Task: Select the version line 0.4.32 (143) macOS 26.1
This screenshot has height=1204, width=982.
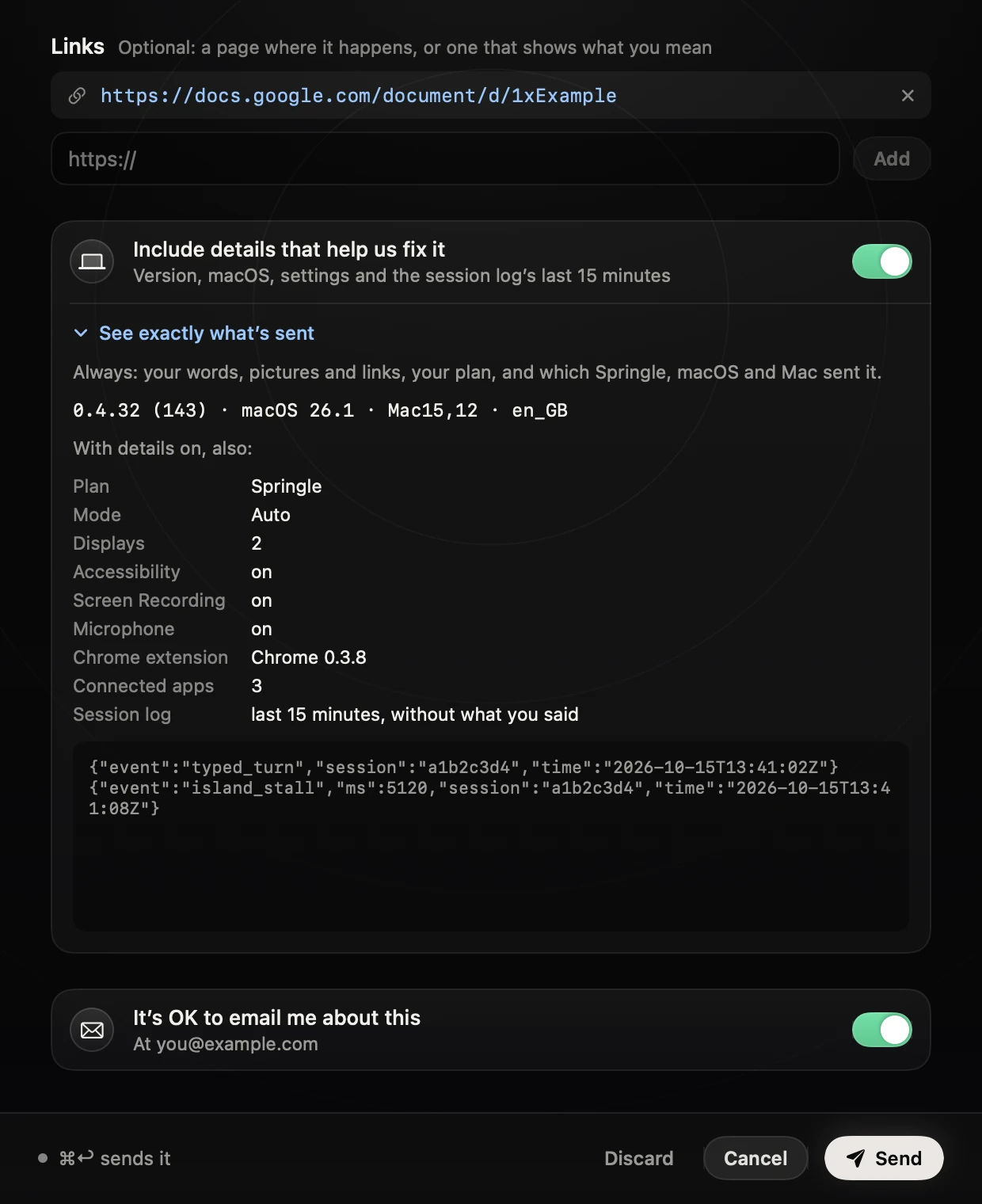Action: 320,410
